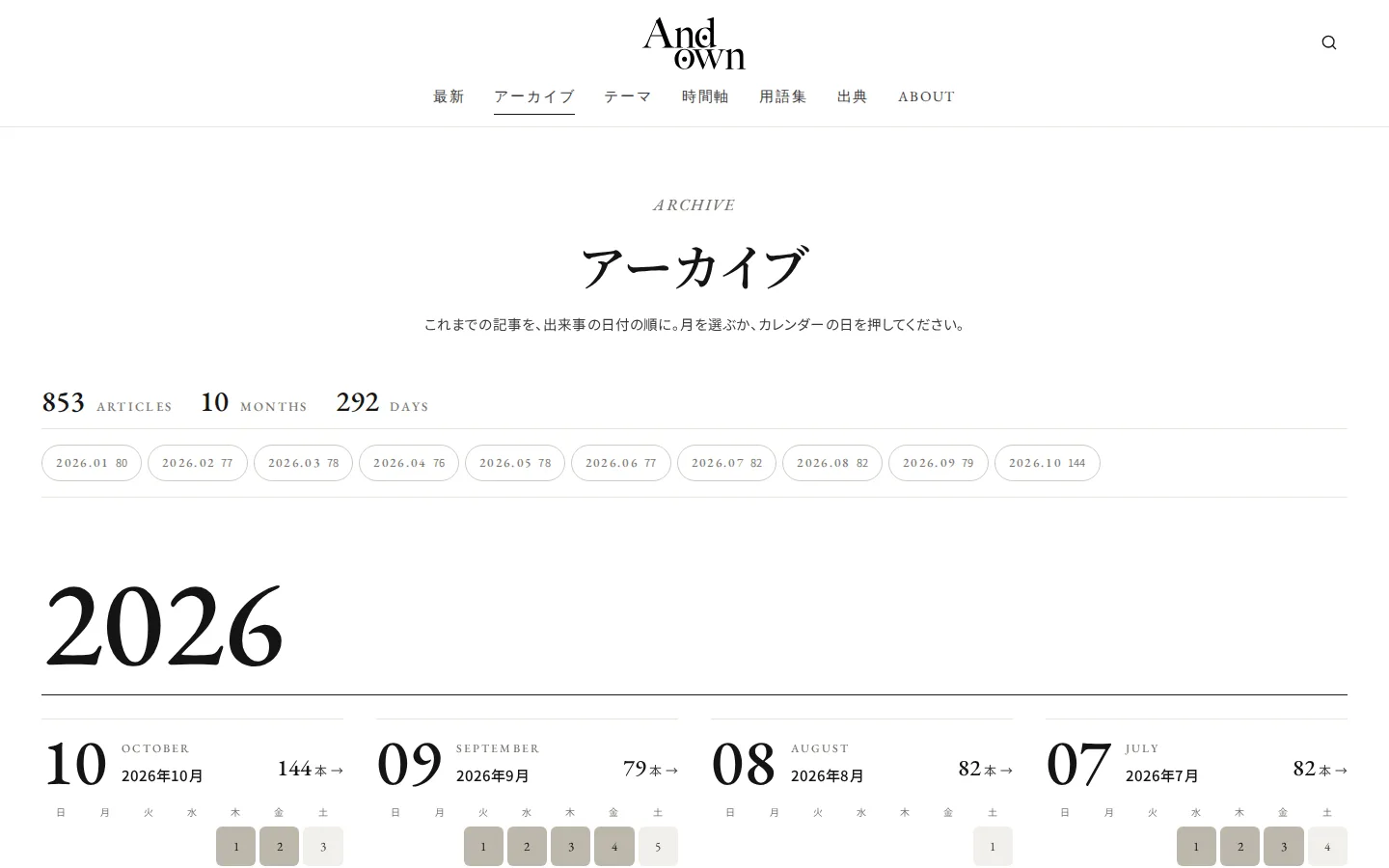Pick the 2026.05 month chip
The image size is (1389, 868).
click(x=515, y=463)
